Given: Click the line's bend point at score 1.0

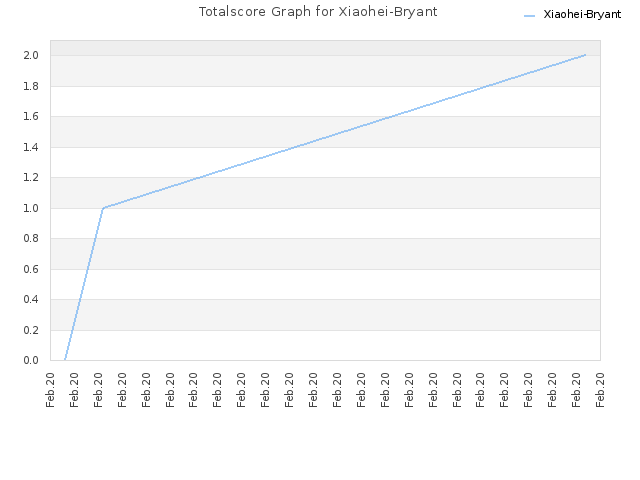Looking at the screenshot, I should [x=103, y=208].
